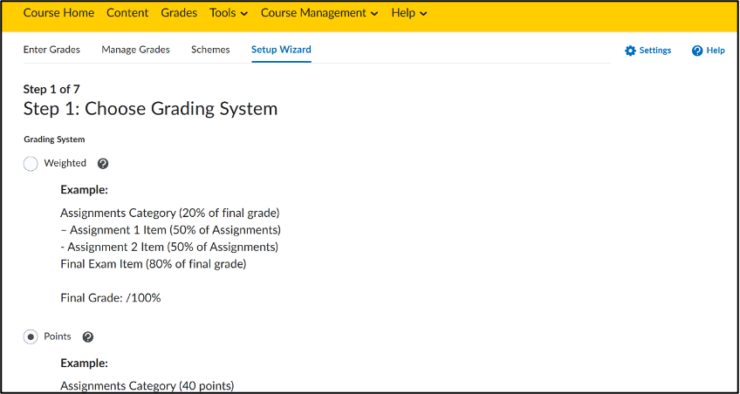Click 'Assignment 1 Item (50% of Assignments)' line
Screen dimensions: 740x394
pos(170,230)
